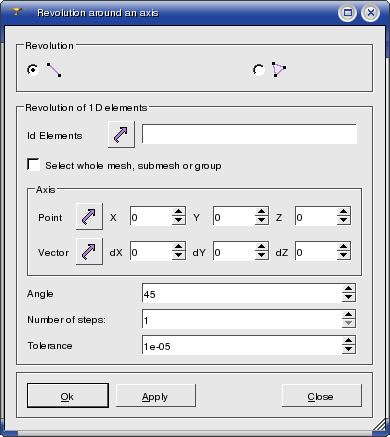390x437 pixels.
Task: Enable Select whole mesh, submesh or group
Action: [33, 165]
